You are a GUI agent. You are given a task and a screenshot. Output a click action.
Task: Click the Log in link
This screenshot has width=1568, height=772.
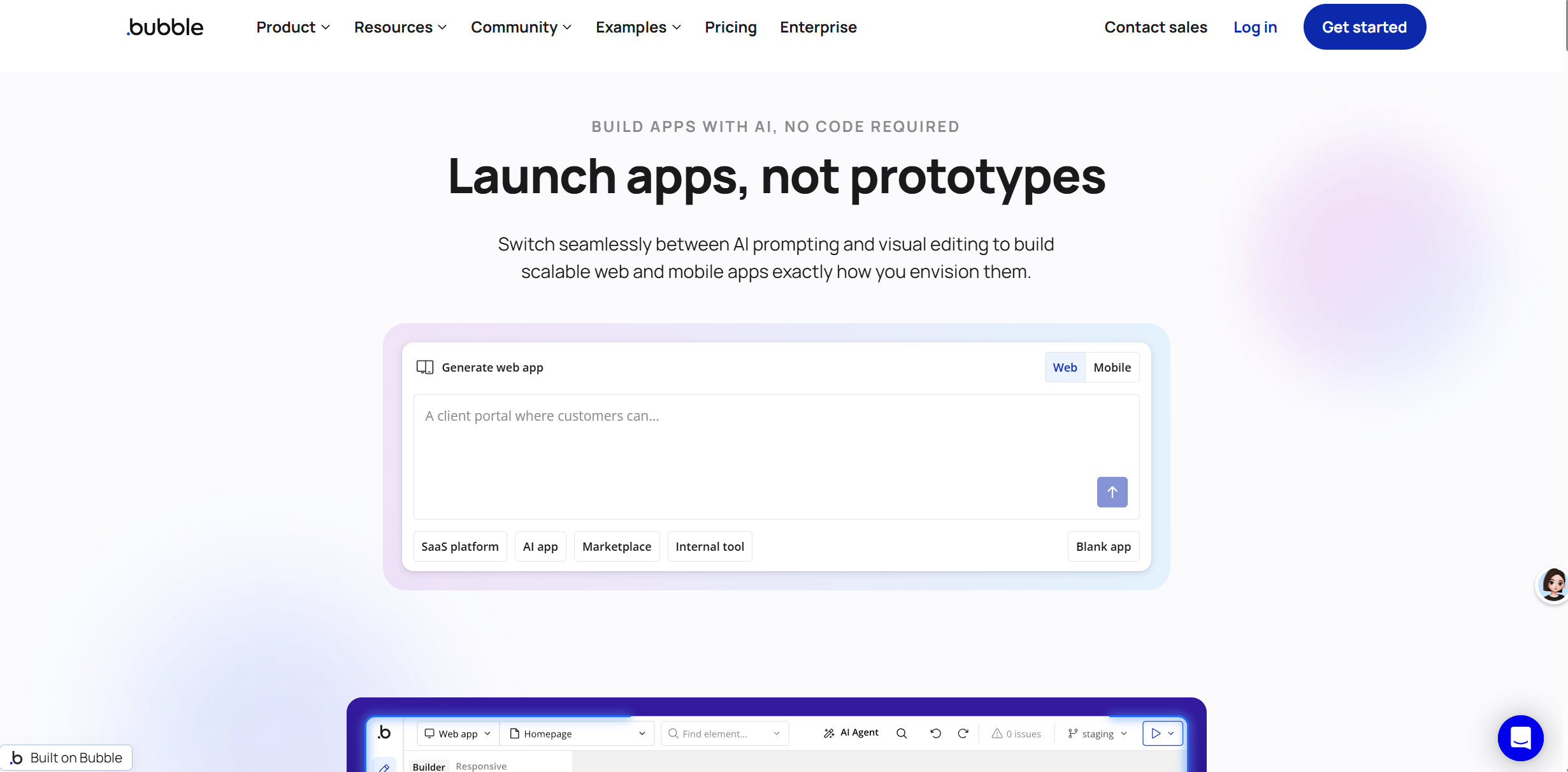coord(1255,27)
